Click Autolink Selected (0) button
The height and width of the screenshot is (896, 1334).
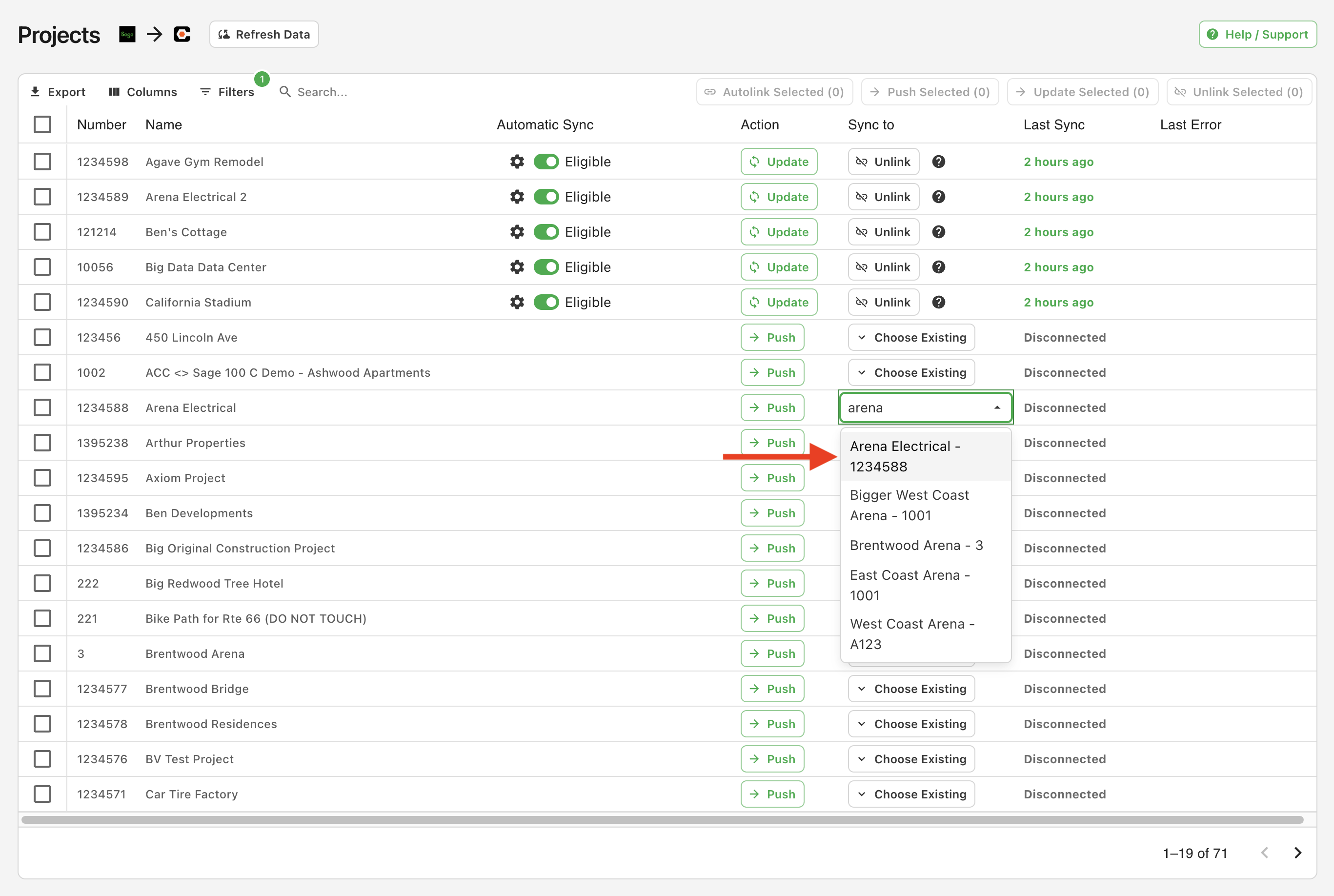774,92
